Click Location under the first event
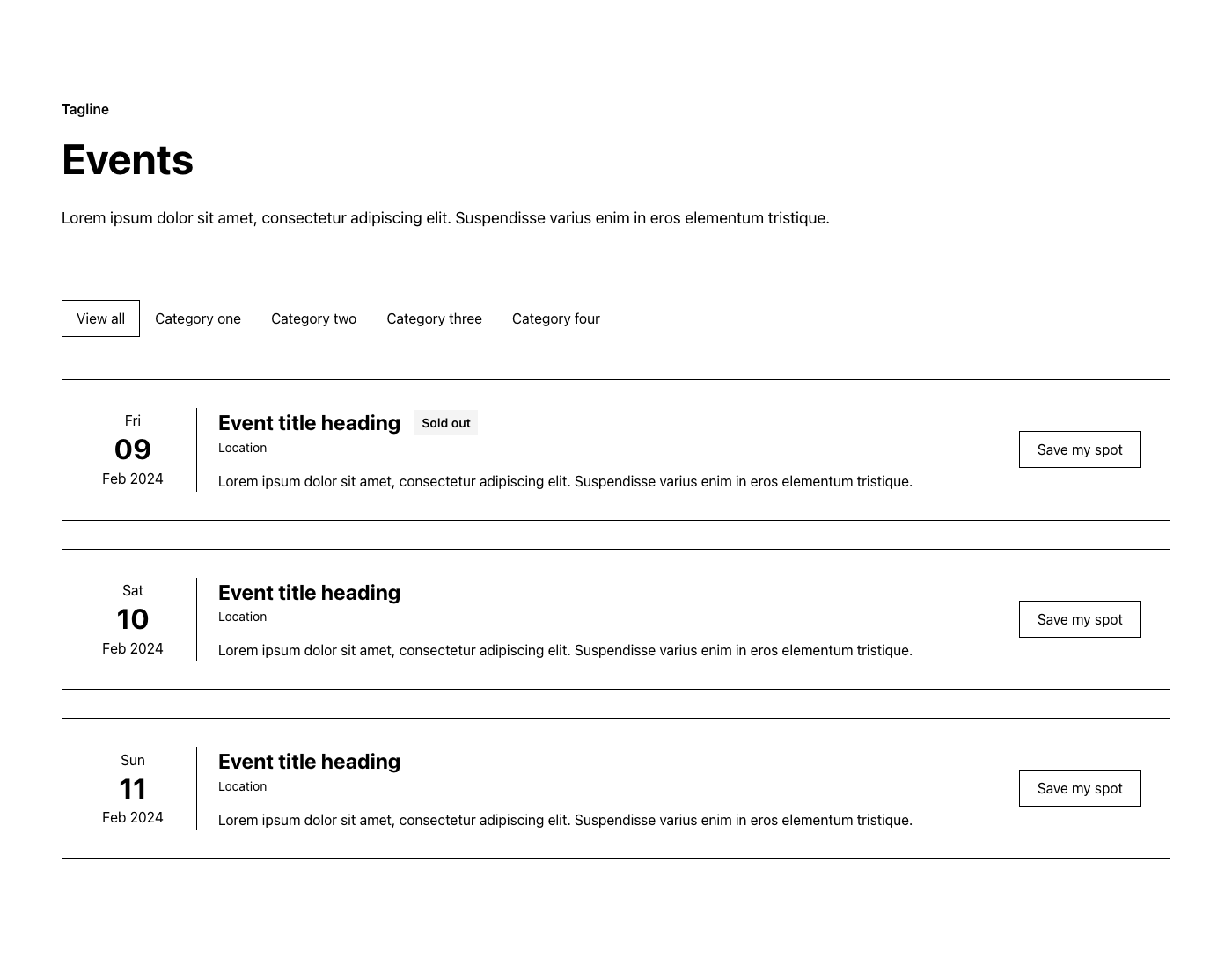Viewport: 1232px width, 957px height. coord(242,448)
